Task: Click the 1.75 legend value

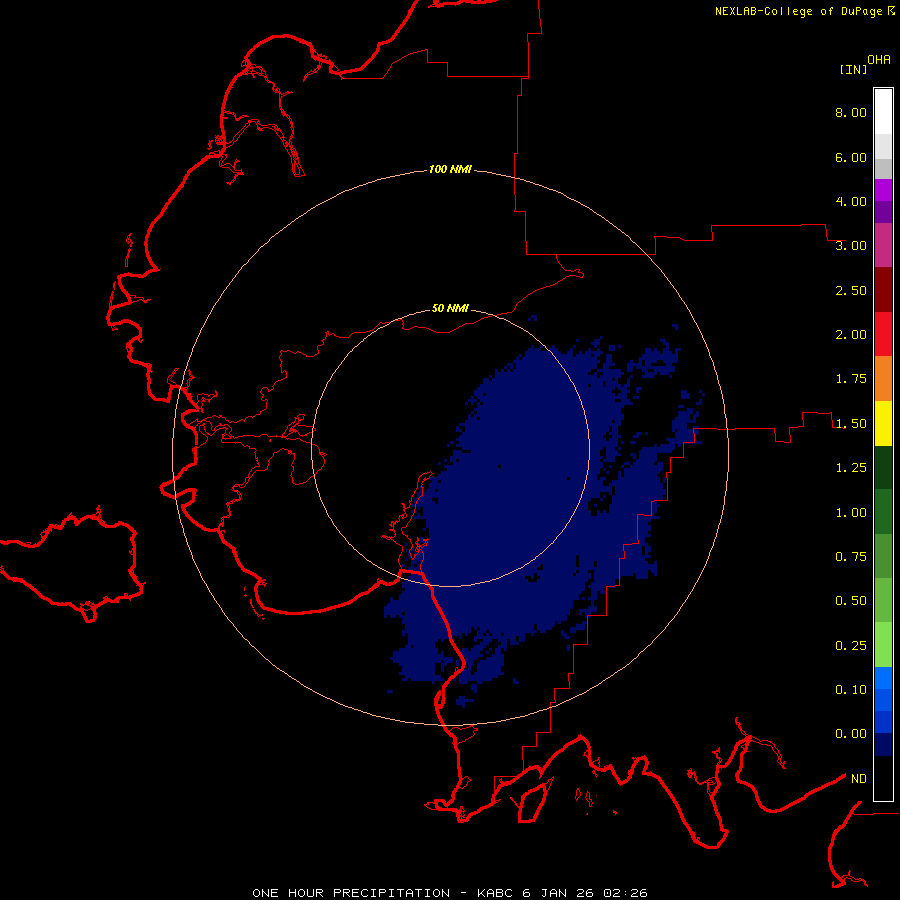Action: pyautogui.click(x=851, y=379)
